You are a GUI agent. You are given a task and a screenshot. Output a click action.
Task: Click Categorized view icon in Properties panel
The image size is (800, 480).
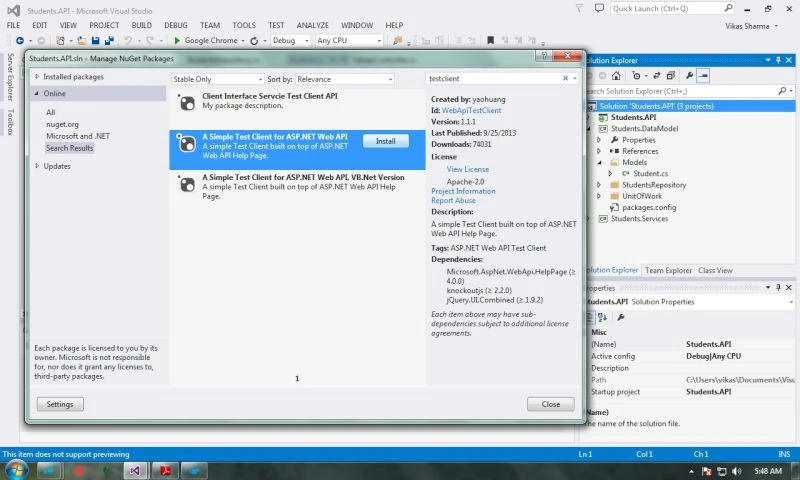590,317
